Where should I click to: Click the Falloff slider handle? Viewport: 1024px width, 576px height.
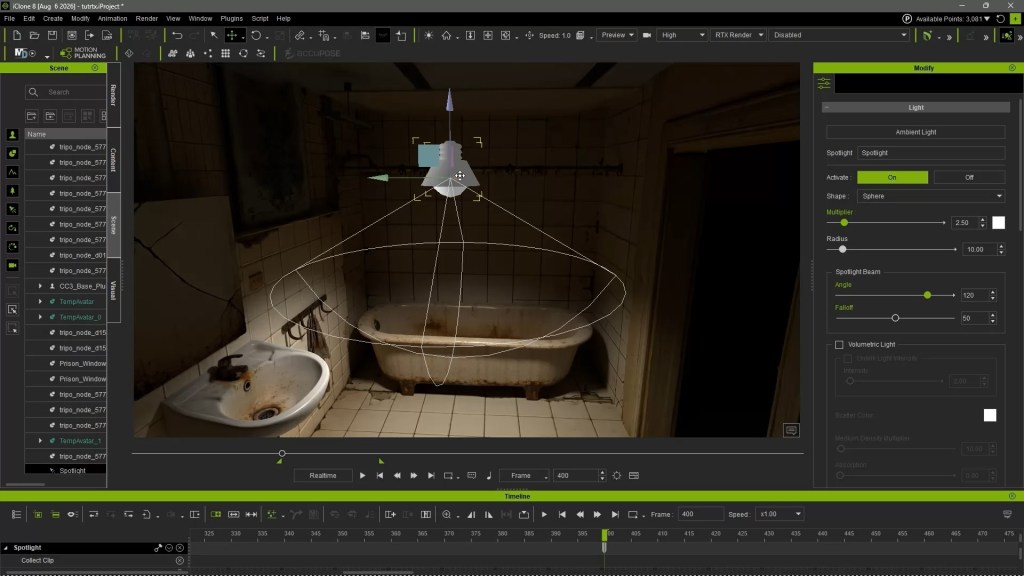pos(895,319)
